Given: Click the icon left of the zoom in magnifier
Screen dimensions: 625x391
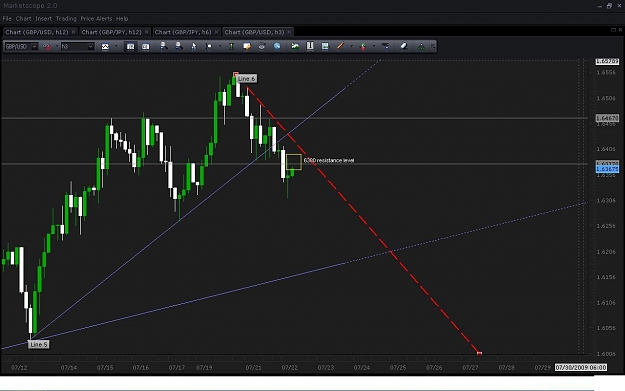Looking at the screenshot, I should click(x=145, y=47).
